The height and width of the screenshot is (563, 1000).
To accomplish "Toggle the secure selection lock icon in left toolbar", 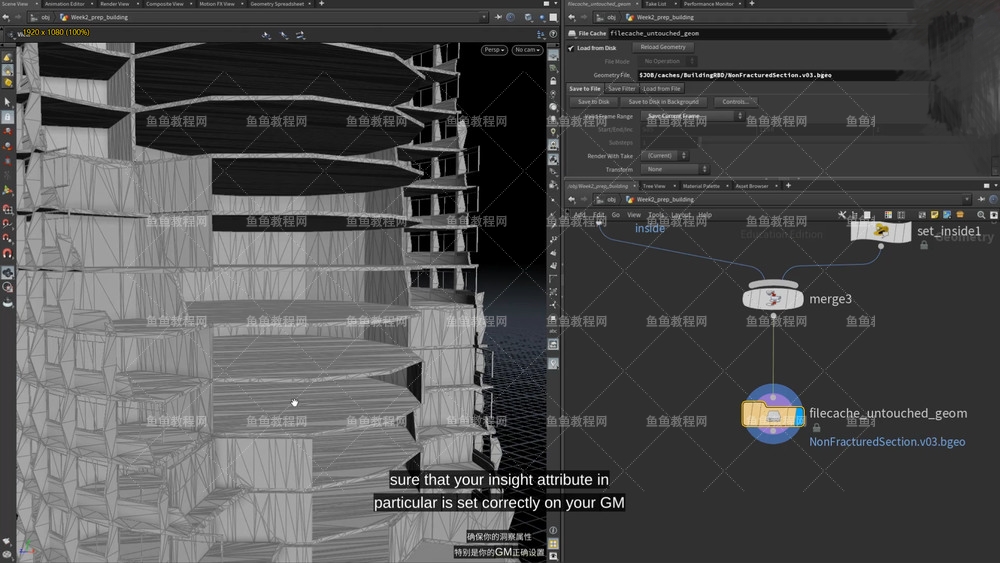I will pyautogui.click(x=8, y=117).
